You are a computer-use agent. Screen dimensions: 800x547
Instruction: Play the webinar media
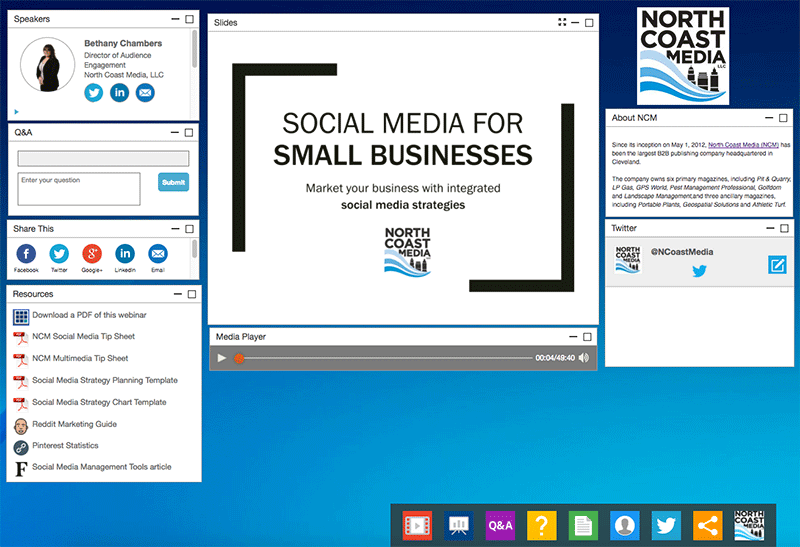pos(221,358)
